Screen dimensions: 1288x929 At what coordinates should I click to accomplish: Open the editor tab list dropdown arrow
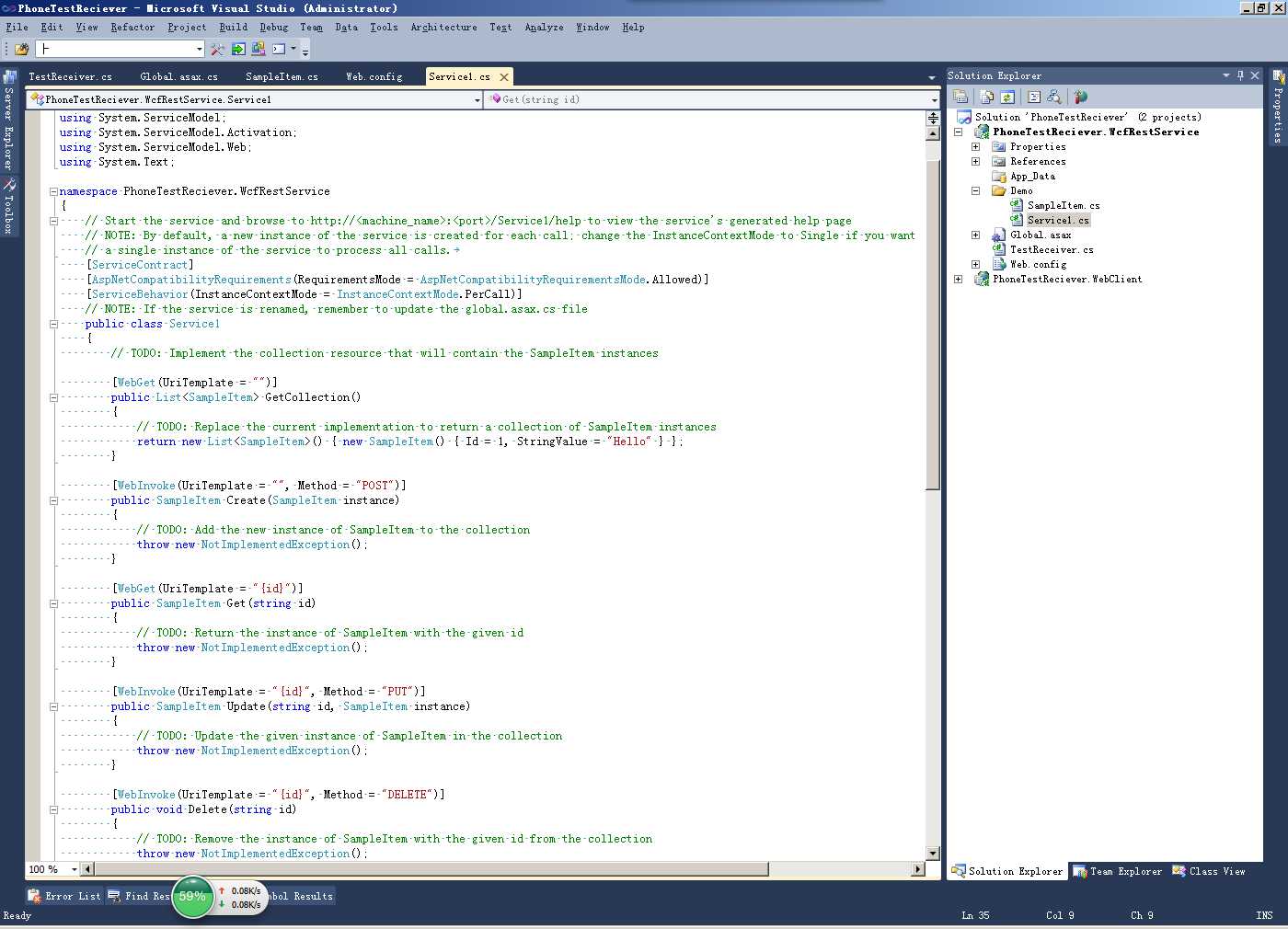(931, 77)
